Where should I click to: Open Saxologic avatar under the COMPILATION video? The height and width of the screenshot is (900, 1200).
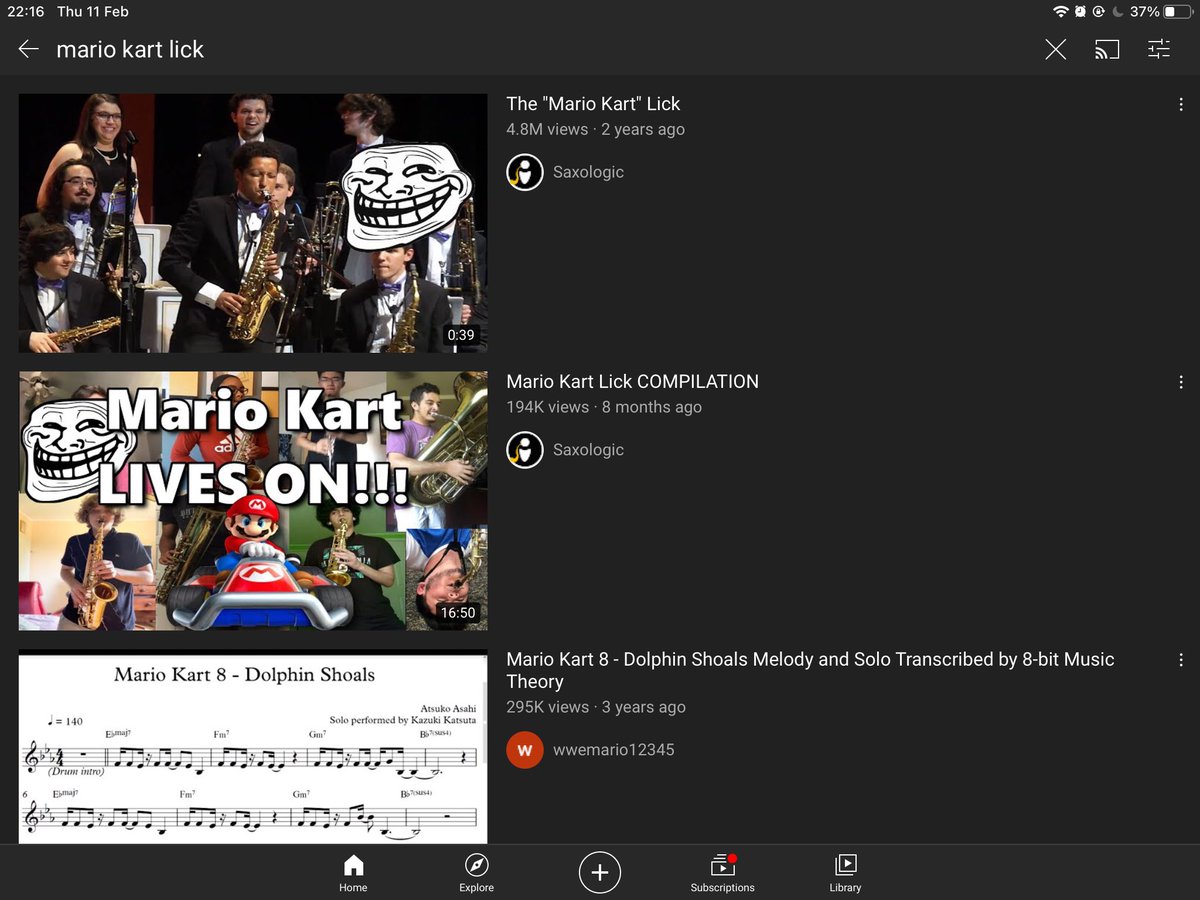(525, 450)
